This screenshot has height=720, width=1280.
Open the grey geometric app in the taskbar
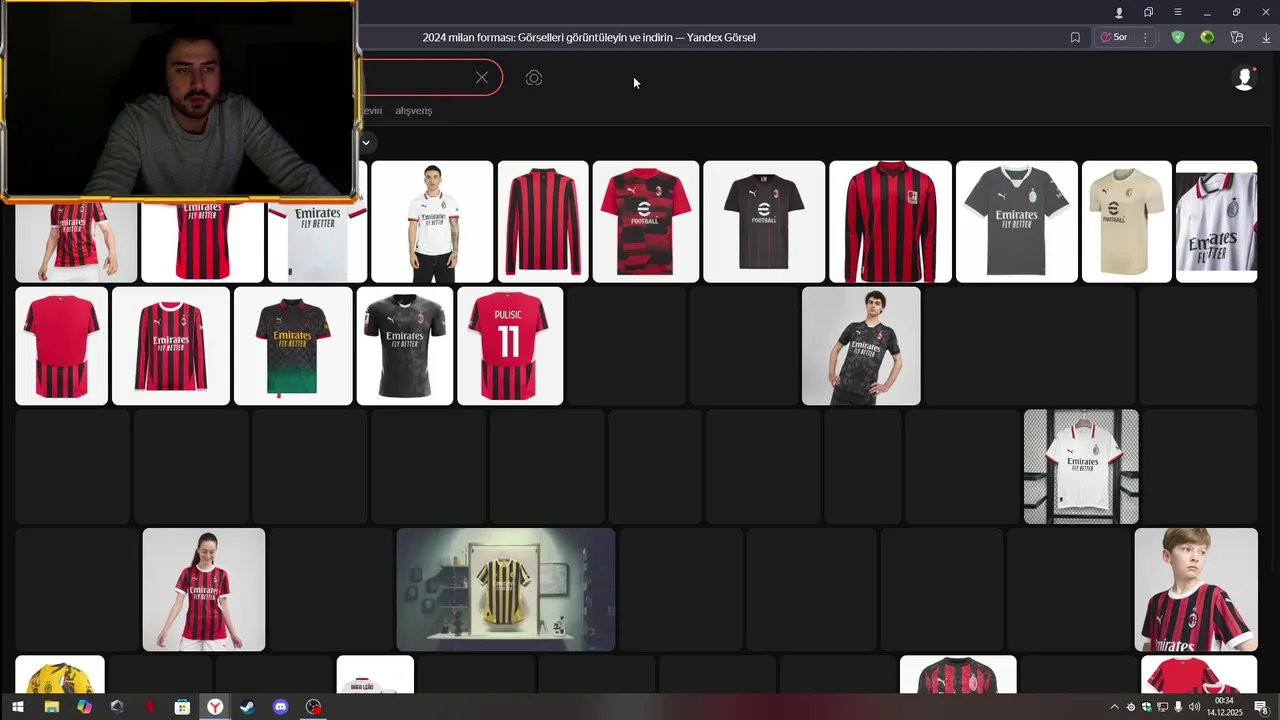[x=117, y=707]
